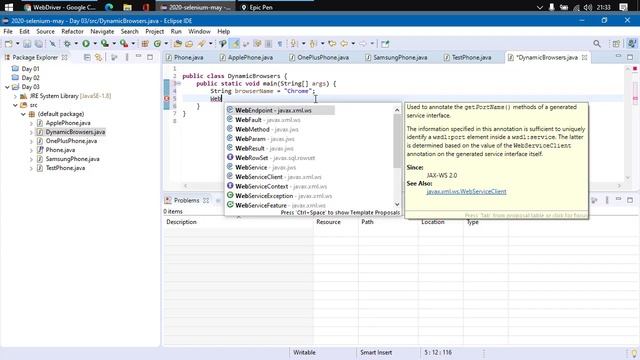This screenshot has height=360, width=640.
Task: Collapse the default package node
Action: (23, 114)
